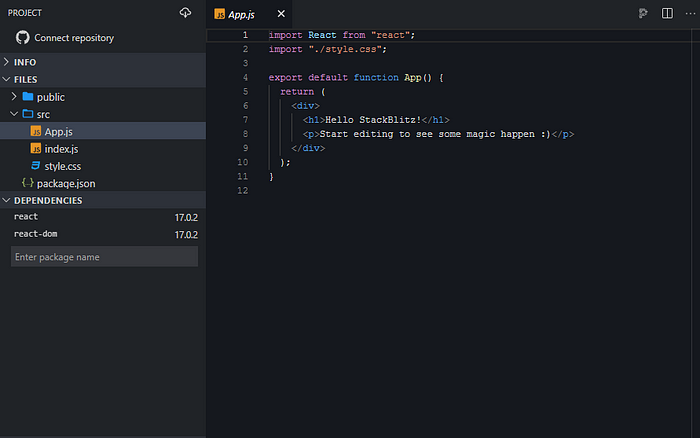The image size is (700, 438).
Task: Click the Start editing paragraph text
Action: (435, 134)
